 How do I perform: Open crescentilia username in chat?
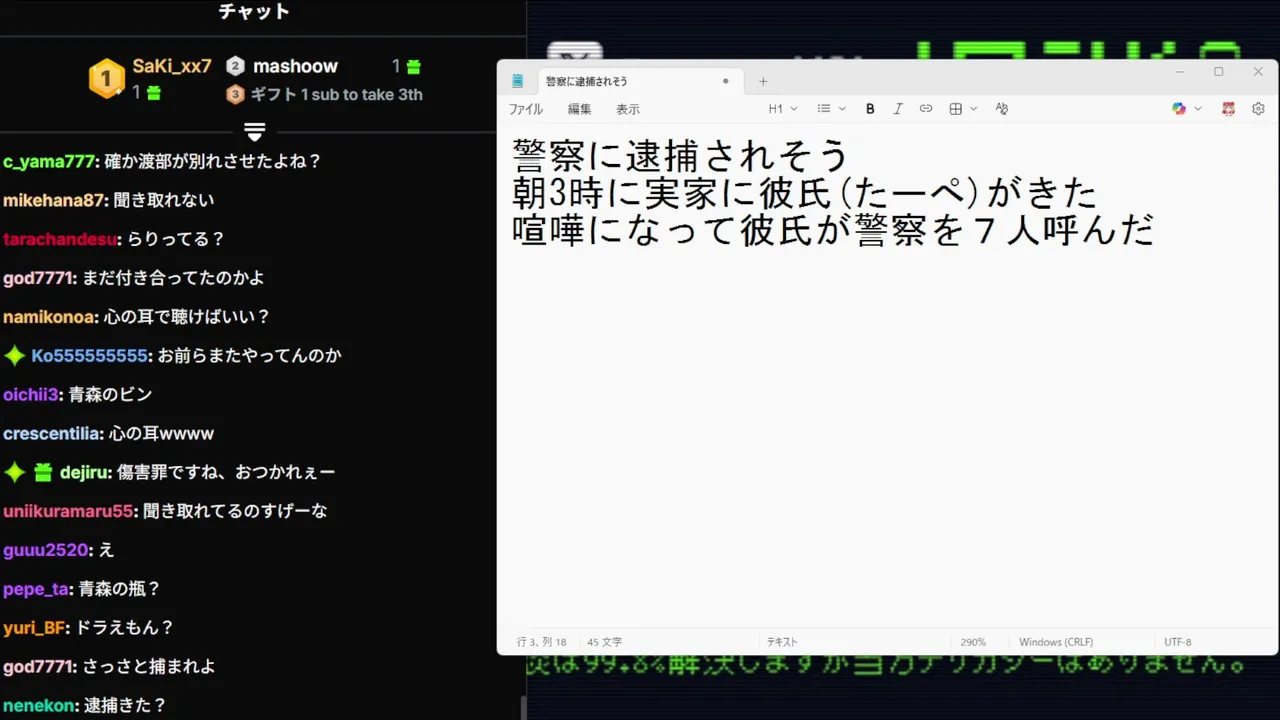(x=51, y=434)
